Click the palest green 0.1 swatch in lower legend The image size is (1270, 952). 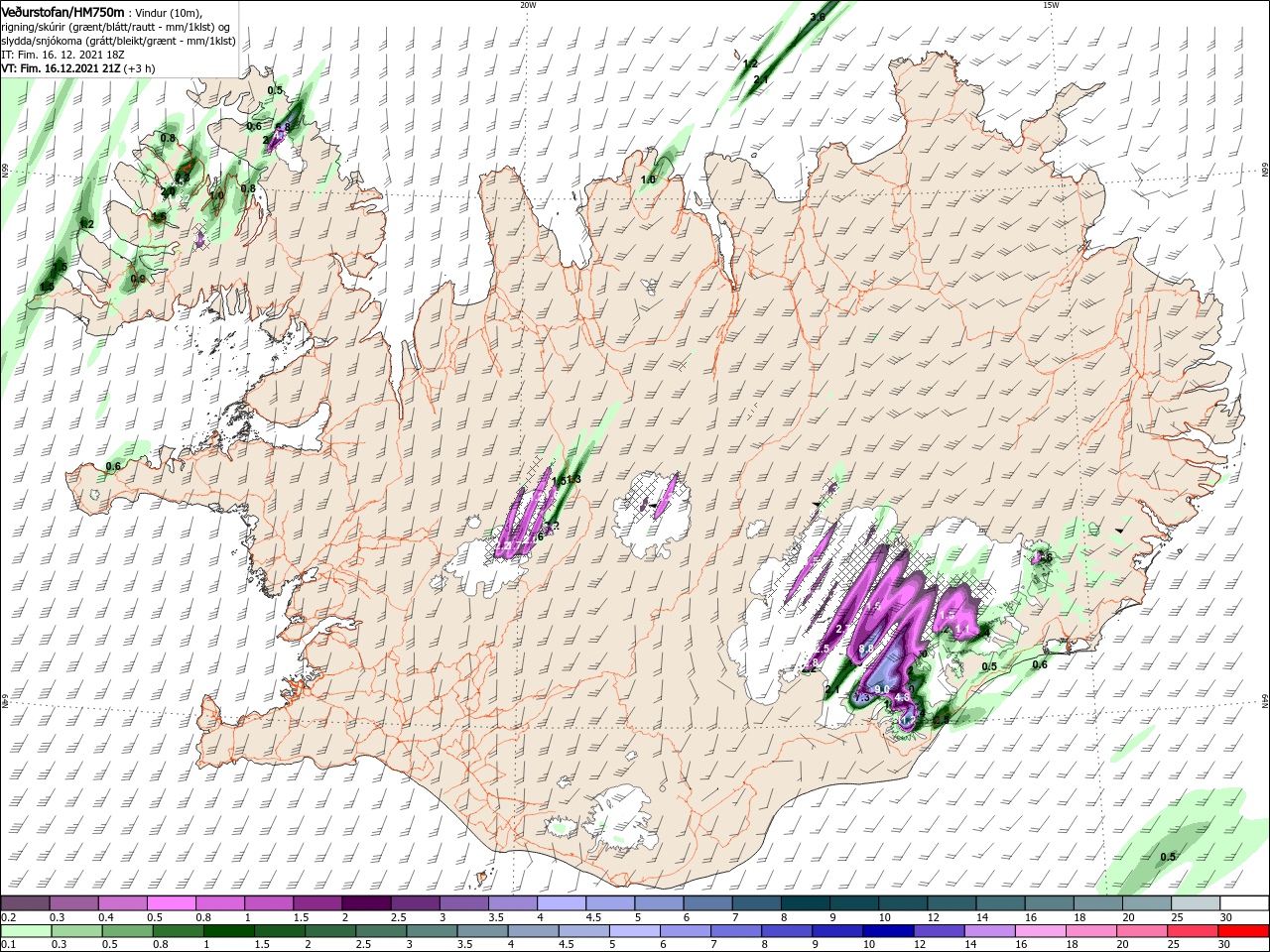(x=26, y=931)
